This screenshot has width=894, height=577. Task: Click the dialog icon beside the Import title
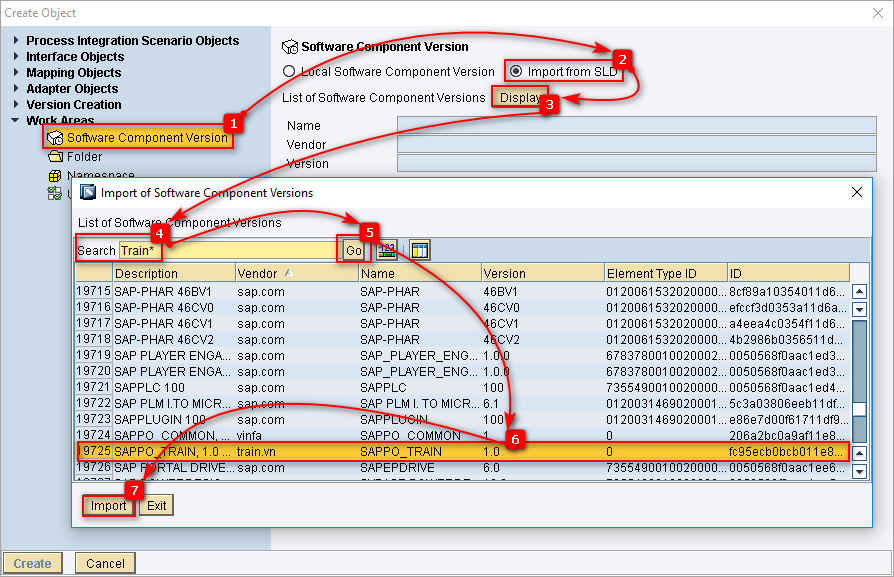88,193
